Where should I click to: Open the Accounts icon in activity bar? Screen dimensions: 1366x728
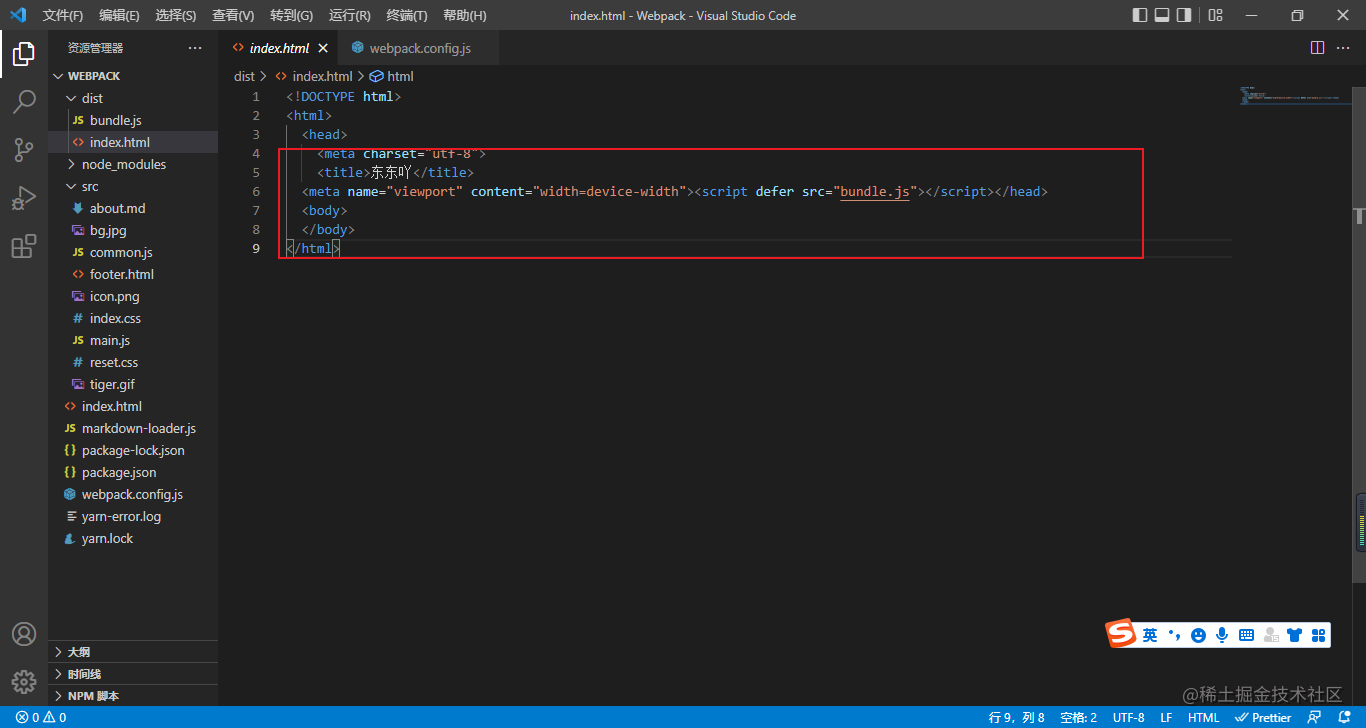[24, 634]
